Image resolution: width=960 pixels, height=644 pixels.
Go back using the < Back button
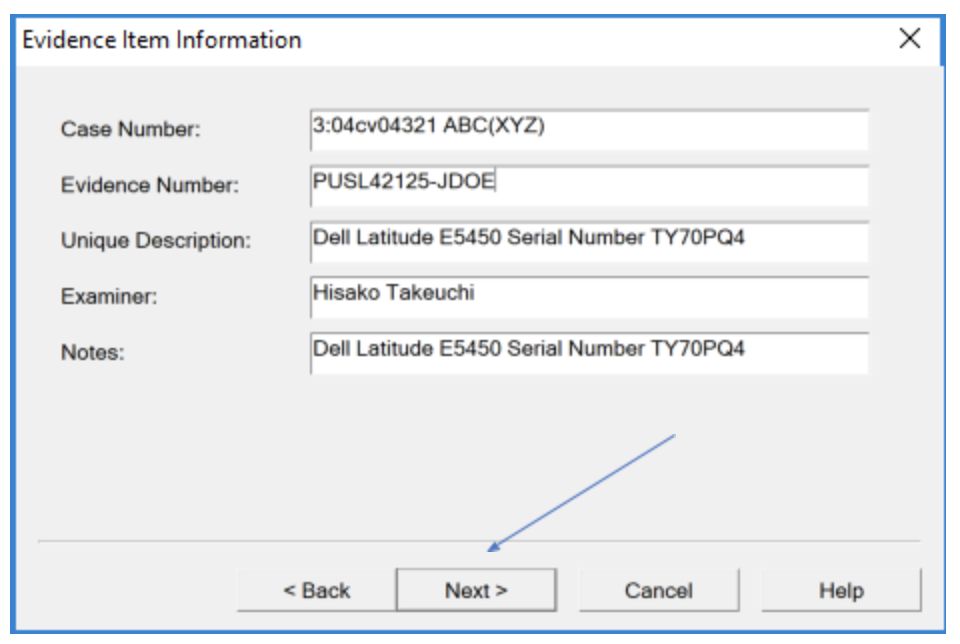[x=317, y=590]
